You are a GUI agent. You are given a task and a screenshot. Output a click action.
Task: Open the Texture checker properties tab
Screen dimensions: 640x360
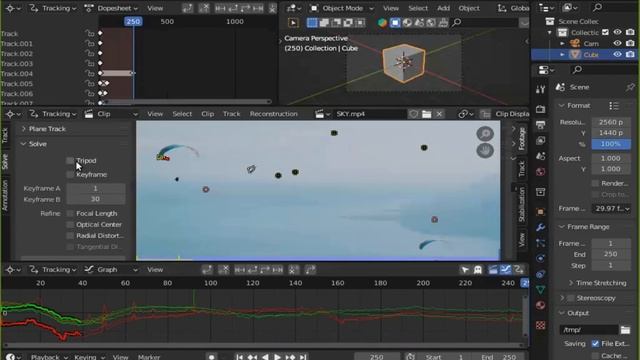(540, 325)
